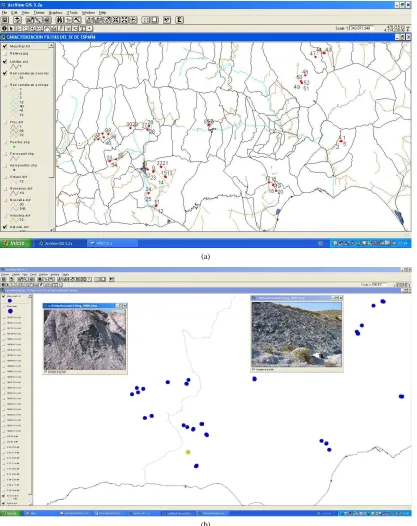Screen dimensions: 417x526
Task: Enable the Relieve.jpg theme checkbox
Action: coord(5,54)
